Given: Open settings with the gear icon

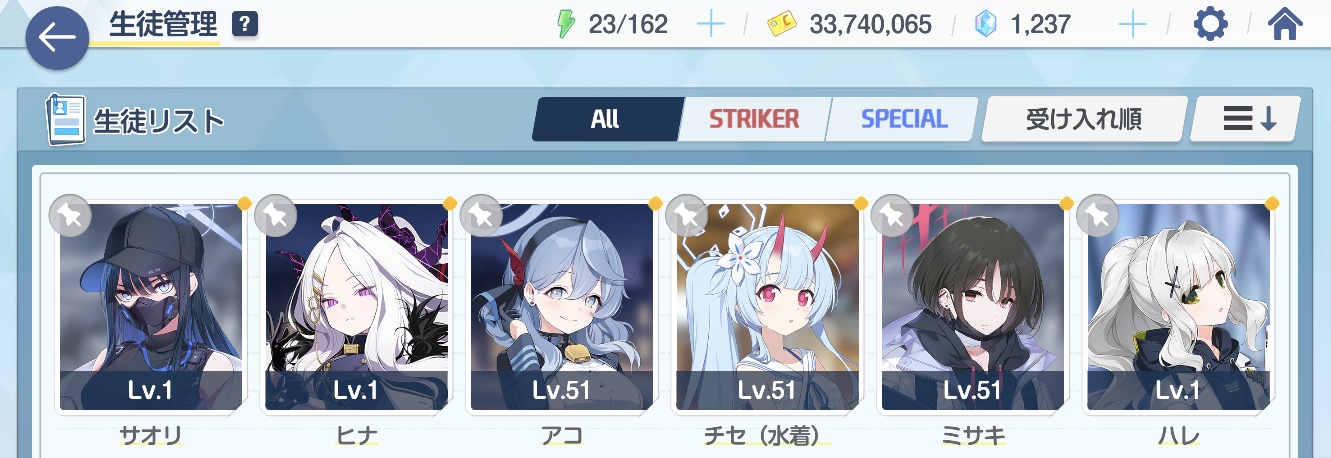Looking at the screenshot, I should coord(1211,24).
